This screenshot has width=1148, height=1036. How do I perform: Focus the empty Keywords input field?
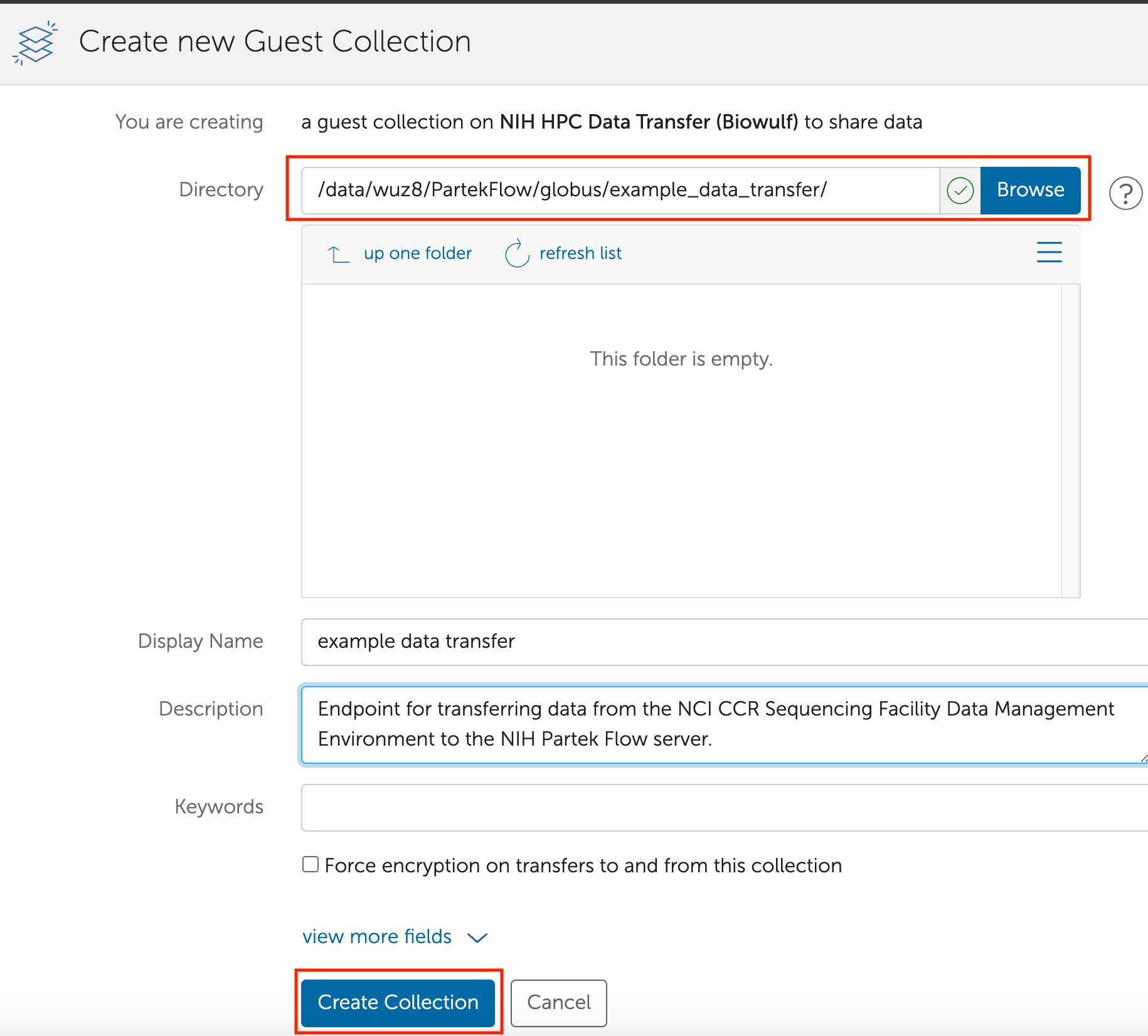[721, 807]
